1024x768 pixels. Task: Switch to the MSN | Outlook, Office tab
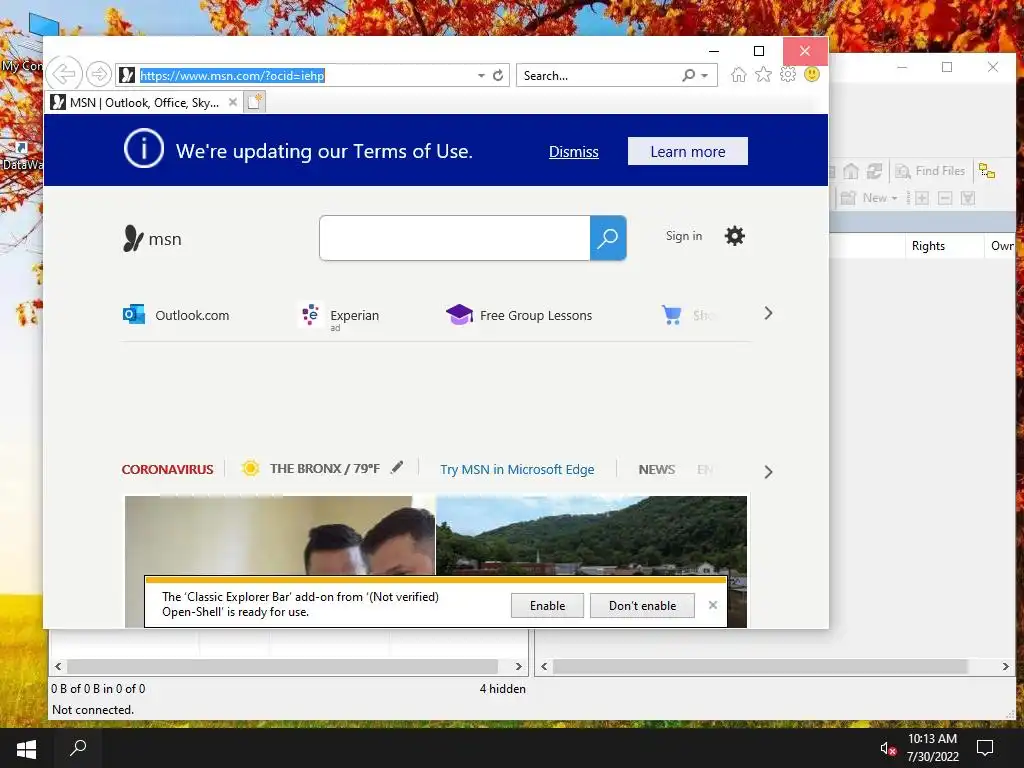pyautogui.click(x=144, y=103)
